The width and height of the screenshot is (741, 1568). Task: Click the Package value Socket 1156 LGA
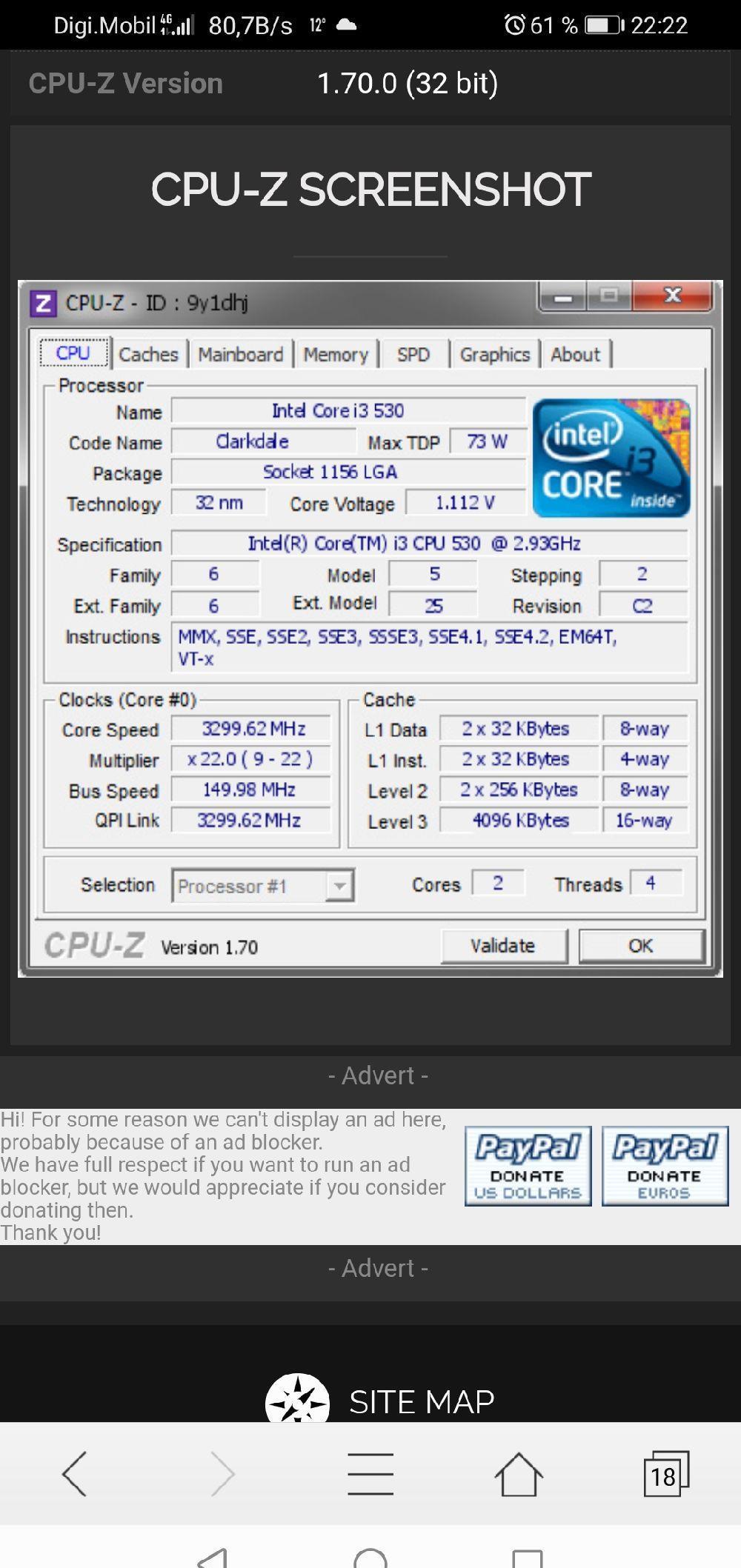349,472
